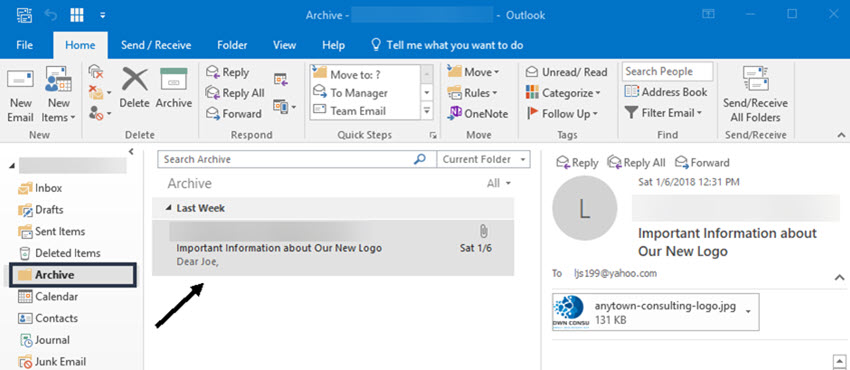The width and height of the screenshot is (850, 370).
Task: Select the Important Information about Our New Logo email
Action: click(333, 248)
